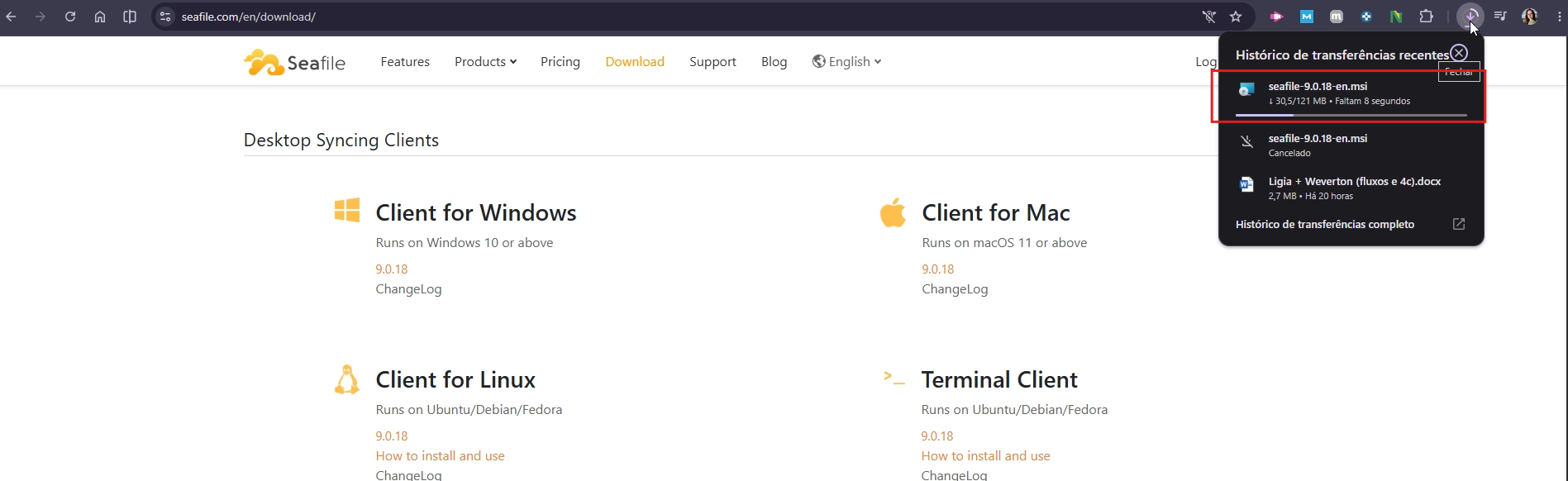Open the browser home page

tap(100, 17)
